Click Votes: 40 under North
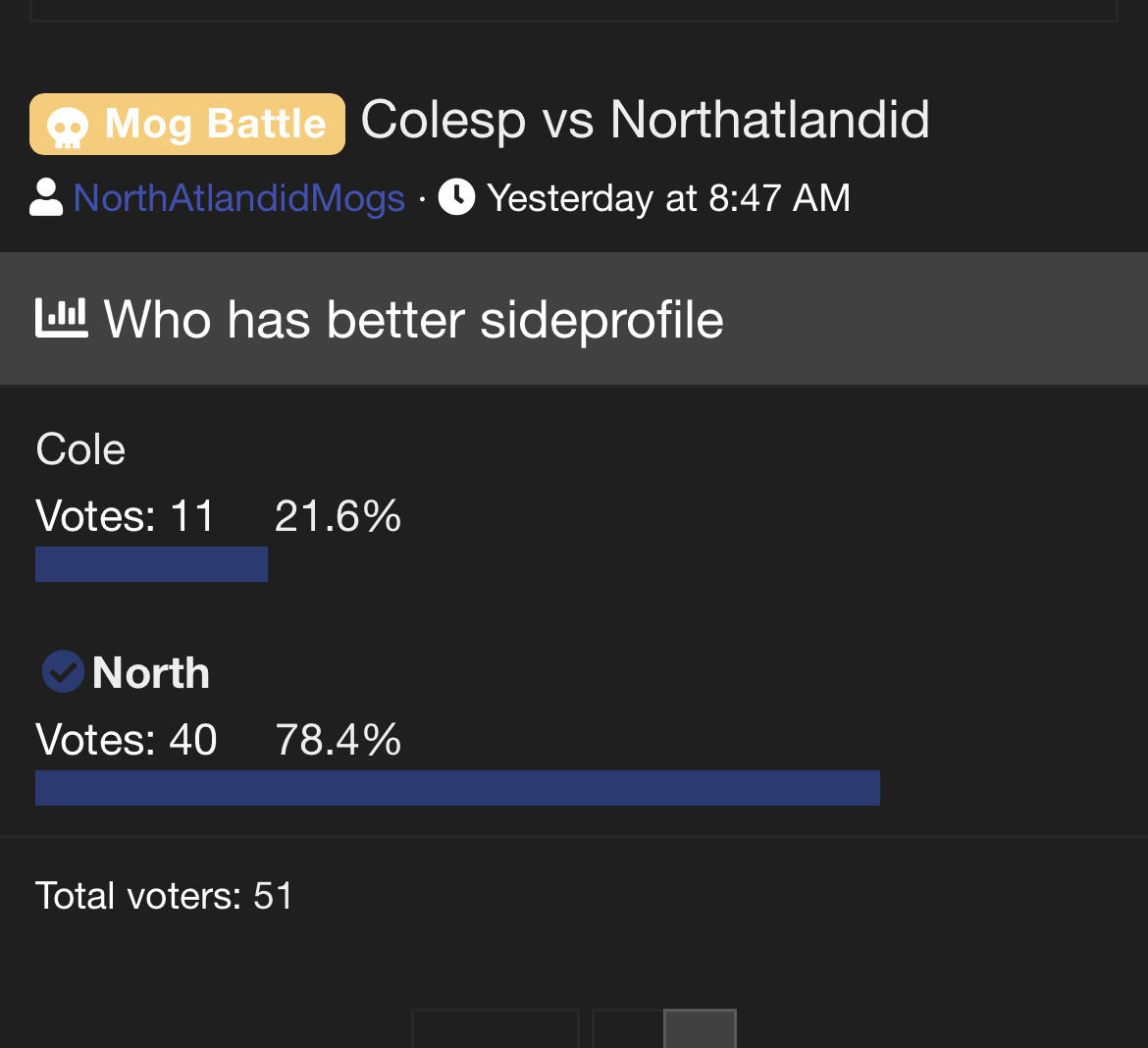The width and height of the screenshot is (1148, 1048). (x=126, y=739)
